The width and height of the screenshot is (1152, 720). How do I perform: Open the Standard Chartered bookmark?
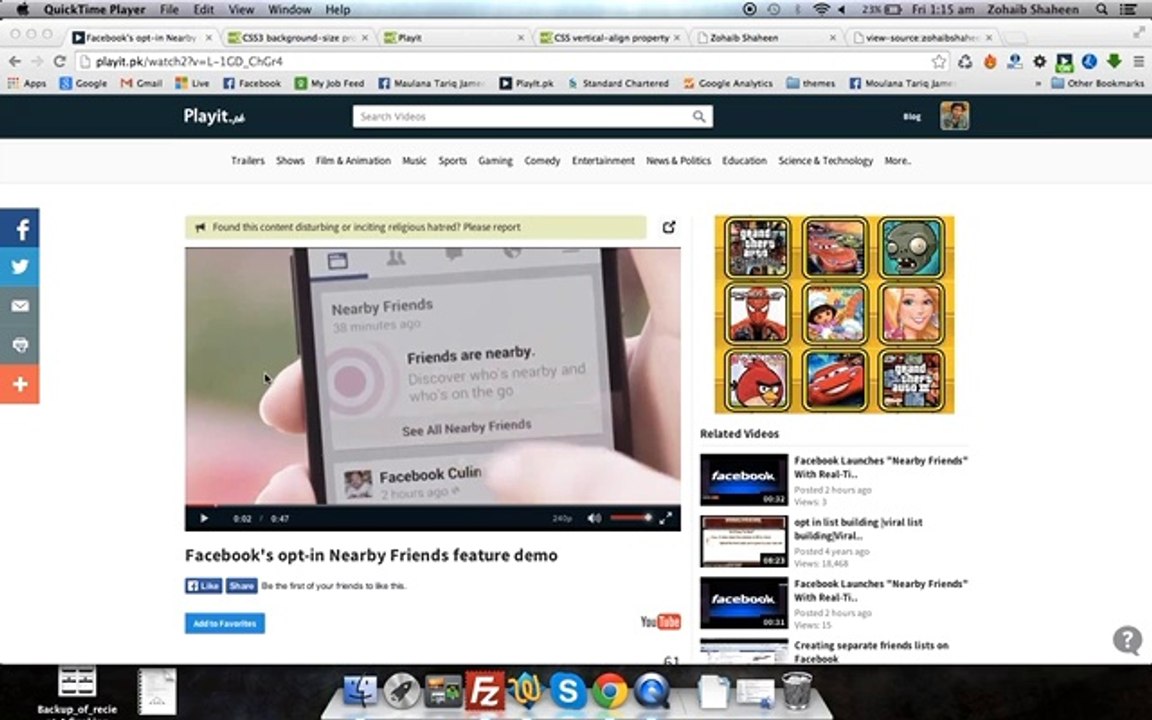point(618,83)
